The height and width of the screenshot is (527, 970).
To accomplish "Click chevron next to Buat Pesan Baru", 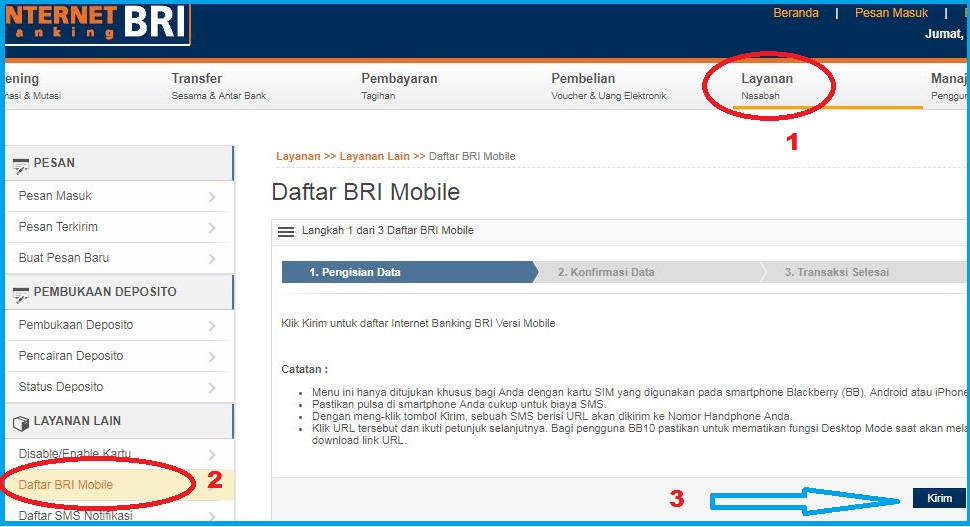I will pyautogui.click(x=212, y=259).
